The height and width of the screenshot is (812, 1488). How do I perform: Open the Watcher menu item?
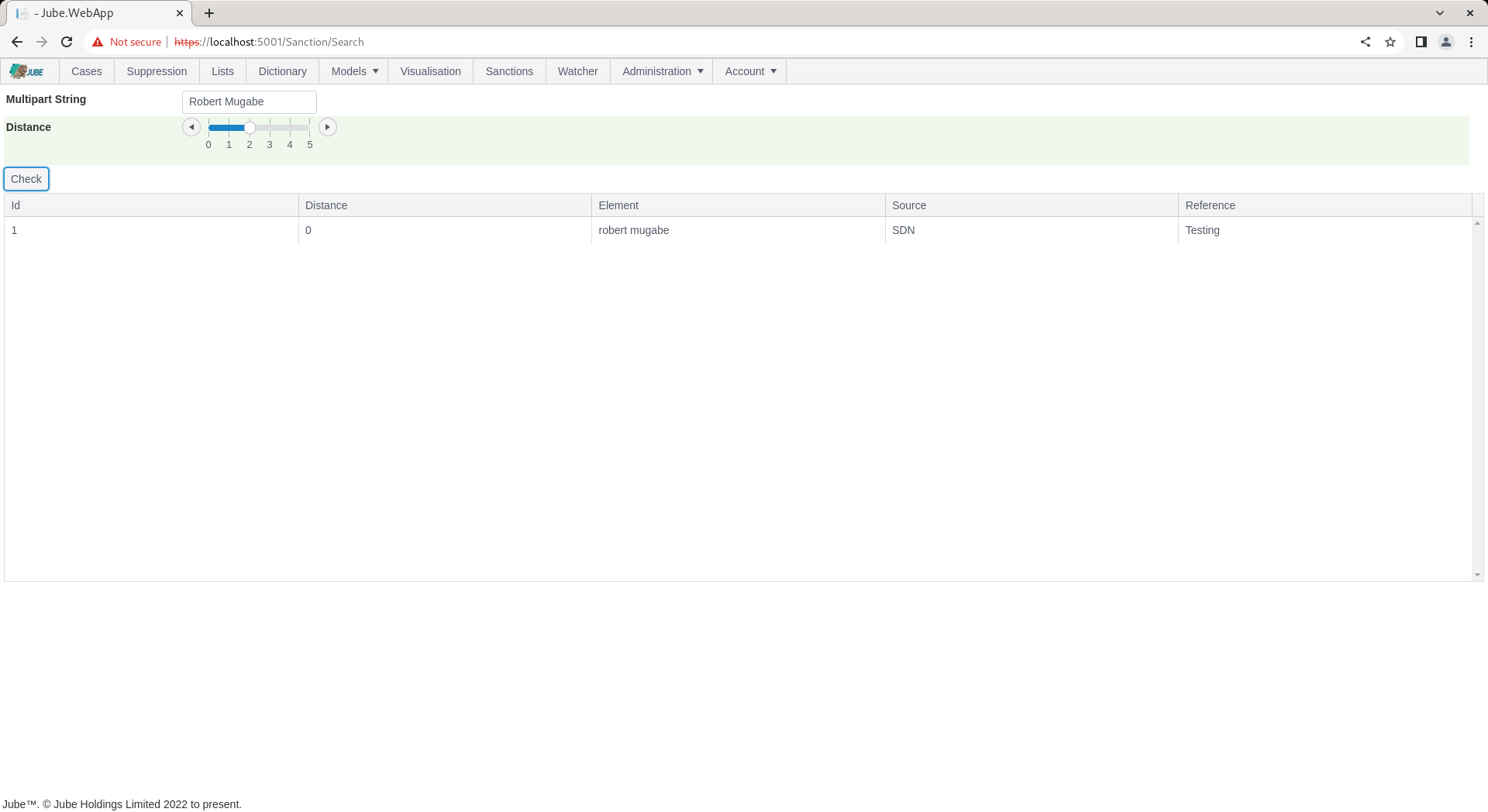578,71
